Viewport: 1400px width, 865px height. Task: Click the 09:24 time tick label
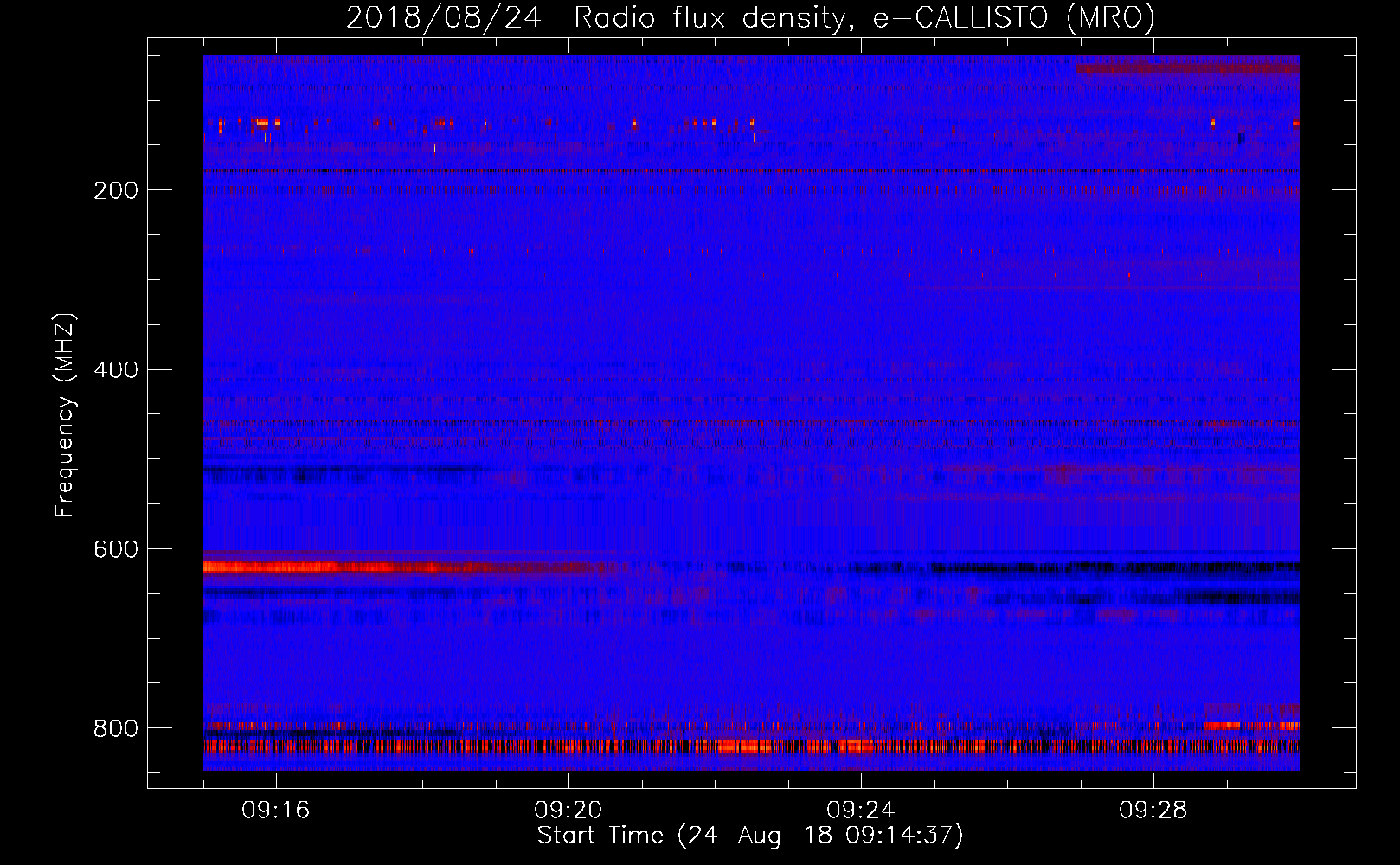[861, 811]
